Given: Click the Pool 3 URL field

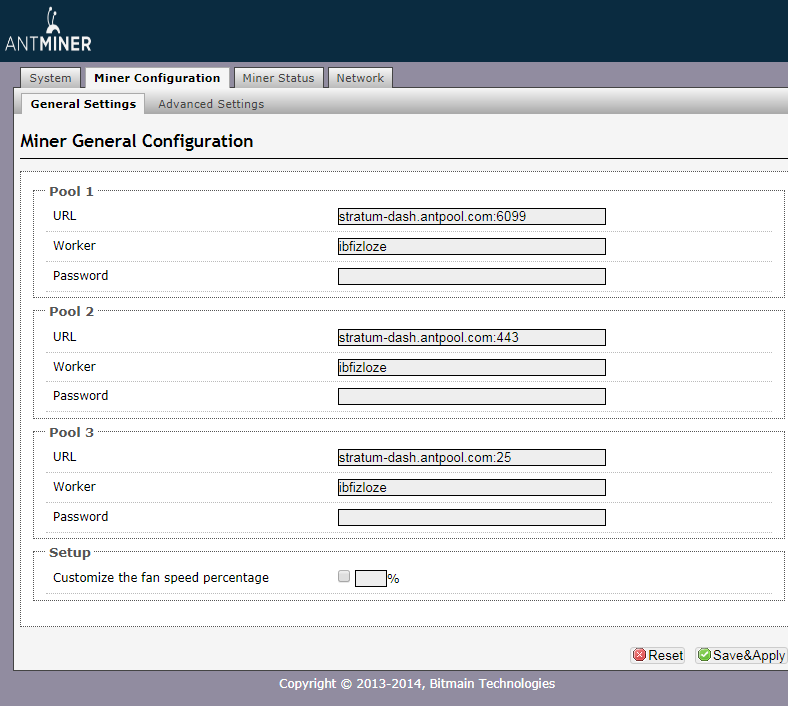Looking at the screenshot, I should click(x=471, y=457).
